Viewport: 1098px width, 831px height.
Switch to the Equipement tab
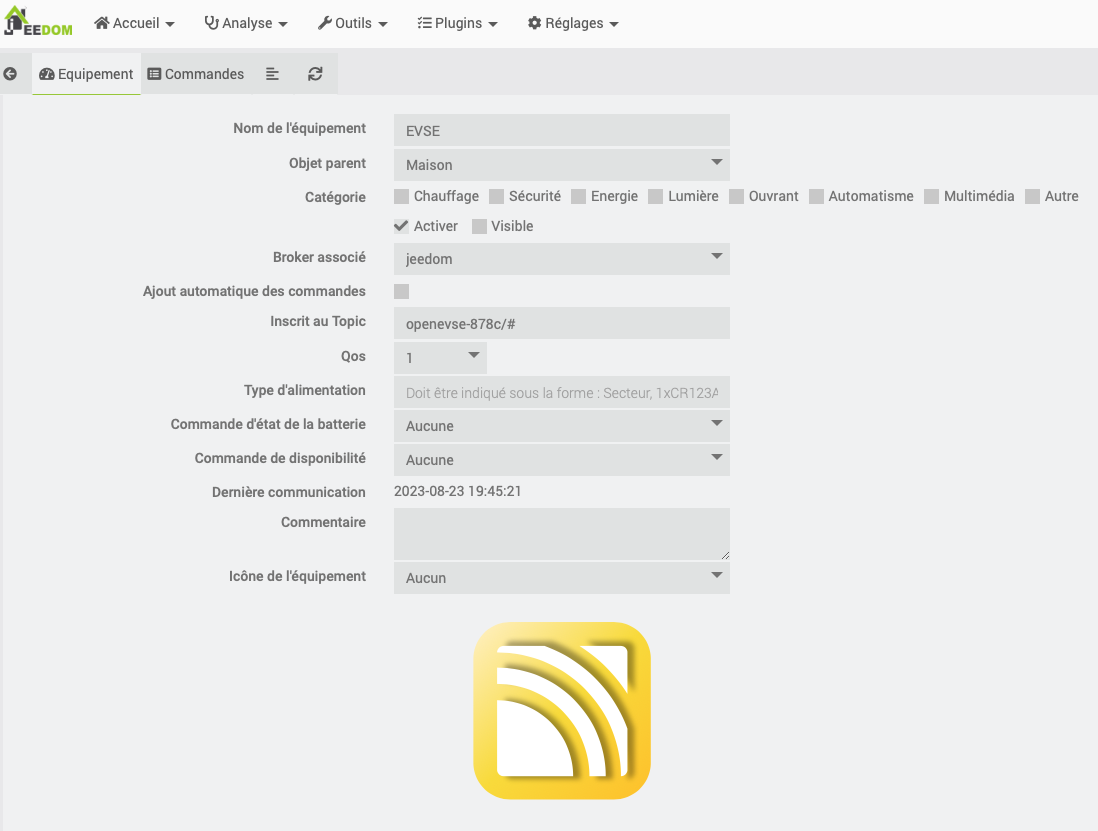coord(86,74)
